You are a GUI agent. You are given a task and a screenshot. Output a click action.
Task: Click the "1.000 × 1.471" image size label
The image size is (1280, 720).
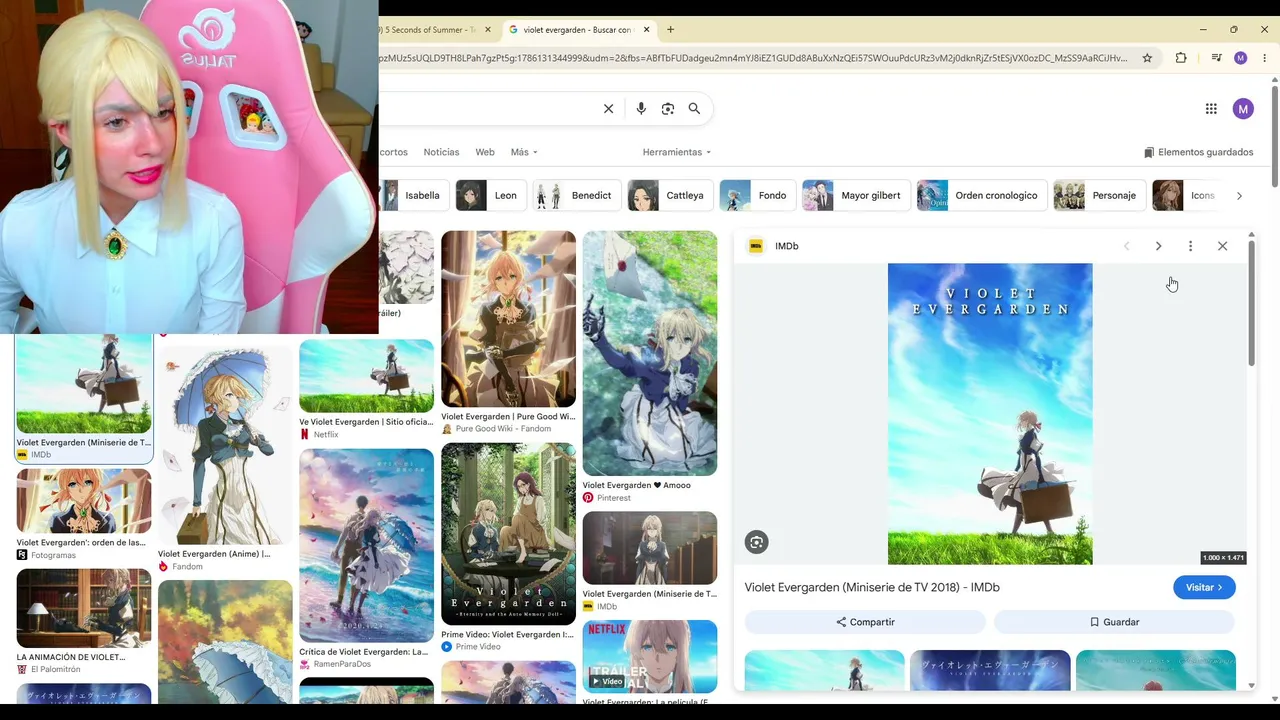[x=1223, y=558]
